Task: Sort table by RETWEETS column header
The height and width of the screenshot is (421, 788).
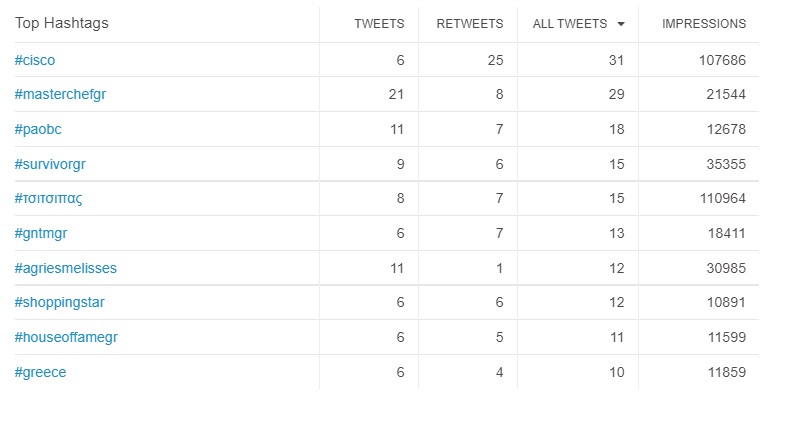Action: point(470,24)
